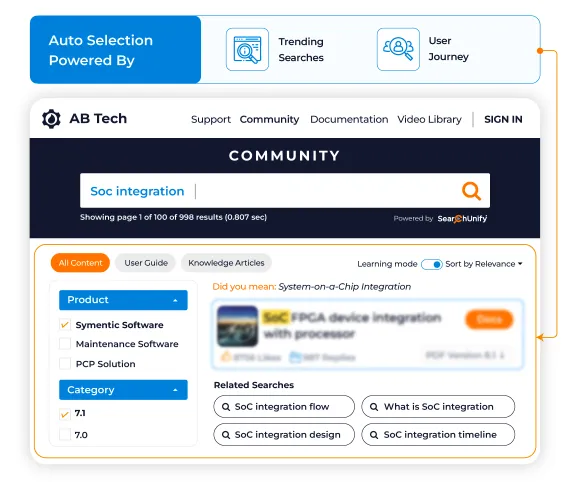Open the Documentation menu item

[349, 119]
